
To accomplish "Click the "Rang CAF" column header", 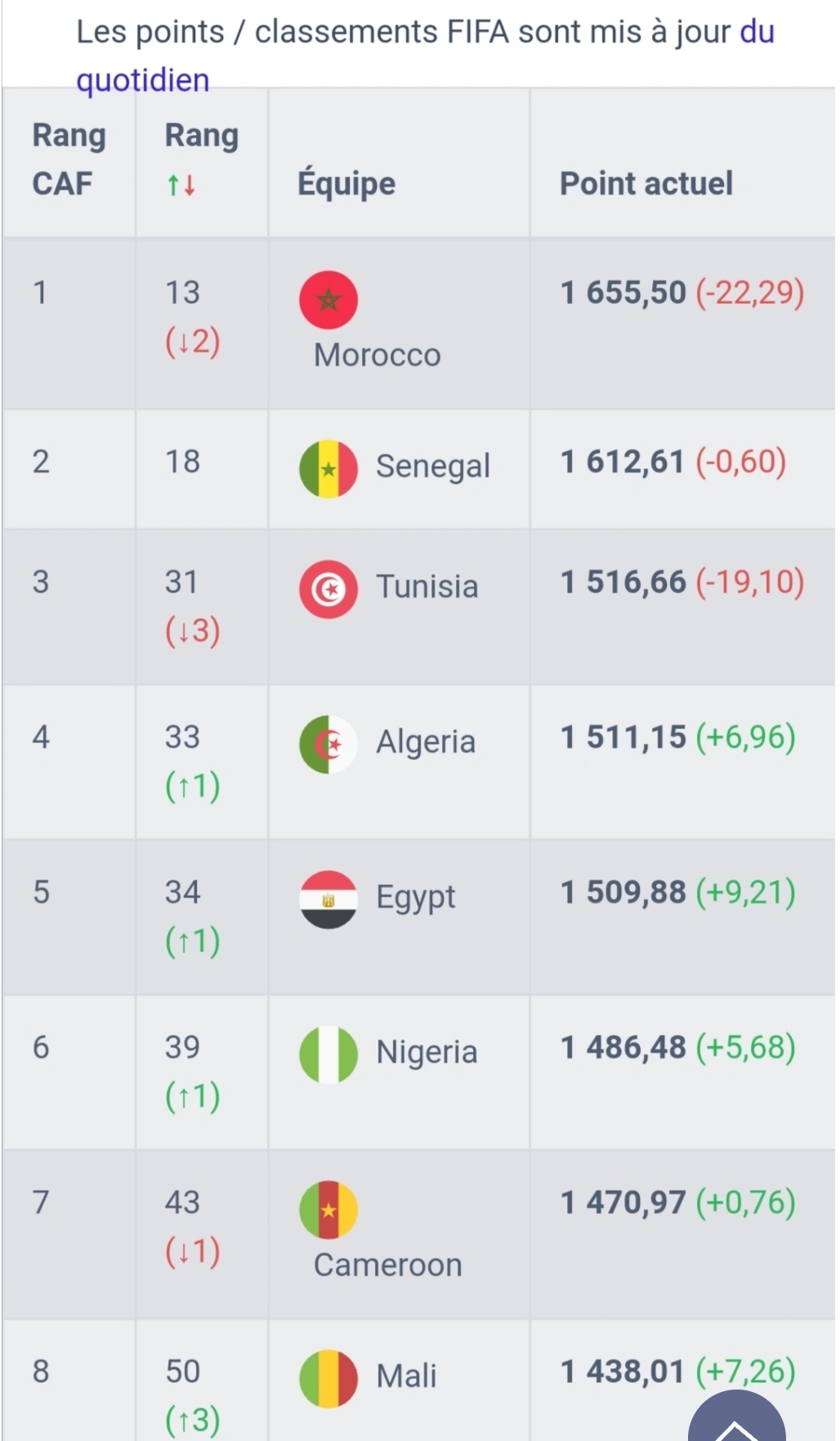I will [x=69, y=159].
